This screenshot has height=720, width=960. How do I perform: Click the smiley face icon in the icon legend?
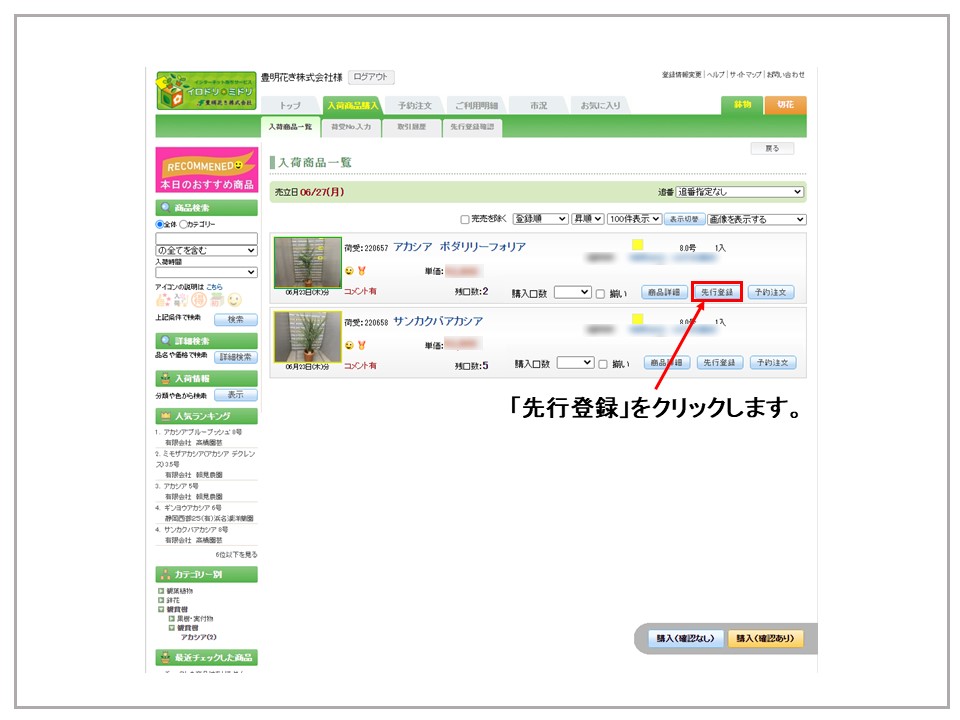tap(234, 300)
